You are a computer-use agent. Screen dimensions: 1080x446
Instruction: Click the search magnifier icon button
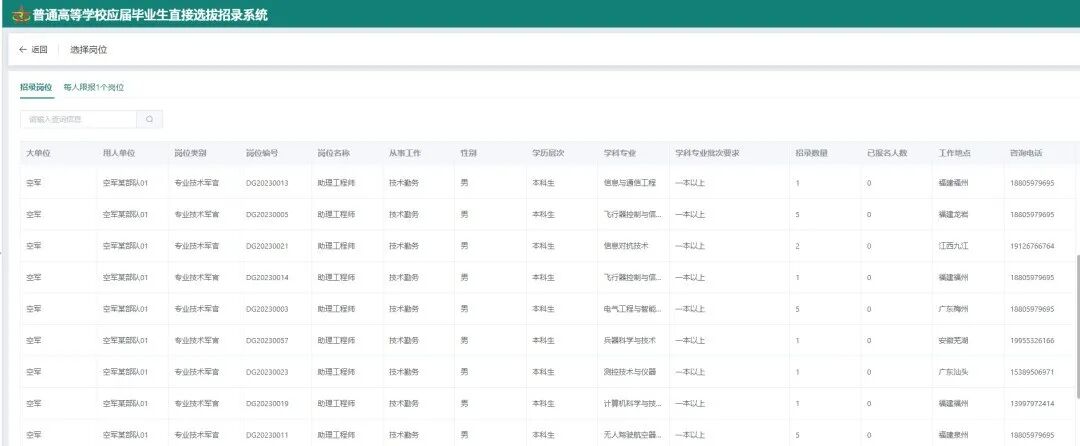[x=149, y=119]
